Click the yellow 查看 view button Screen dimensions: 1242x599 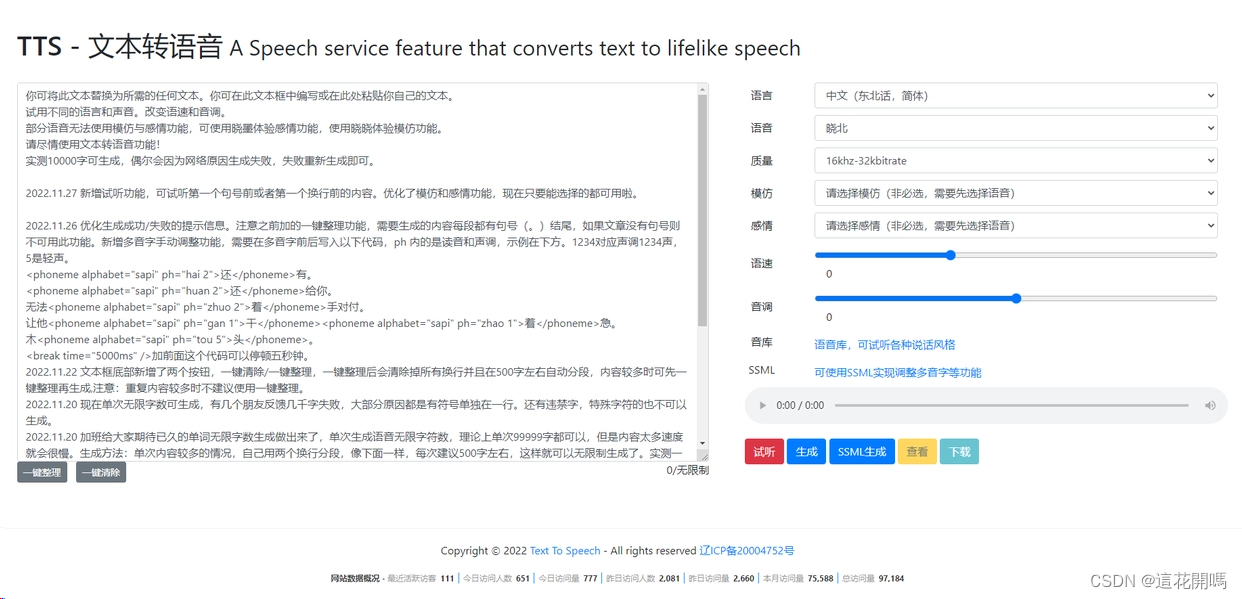[x=917, y=451]
